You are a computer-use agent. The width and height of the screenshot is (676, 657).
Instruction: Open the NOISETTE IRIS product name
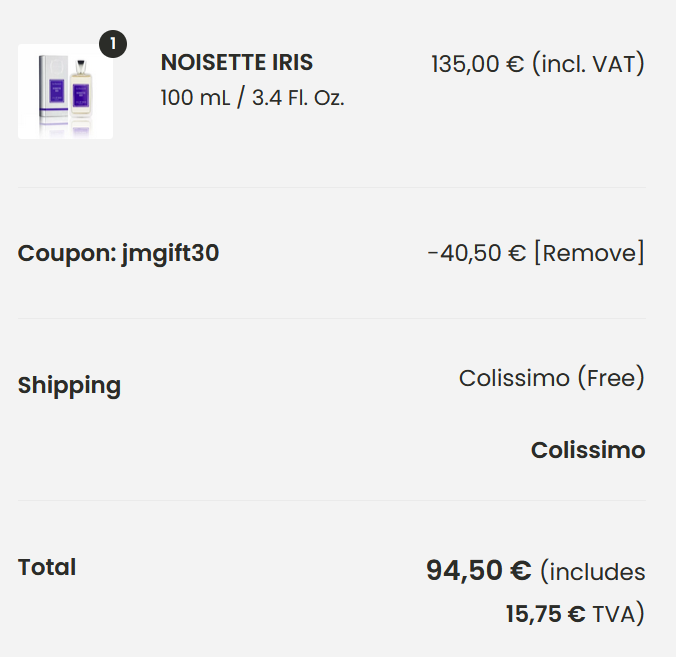[236, 62]
